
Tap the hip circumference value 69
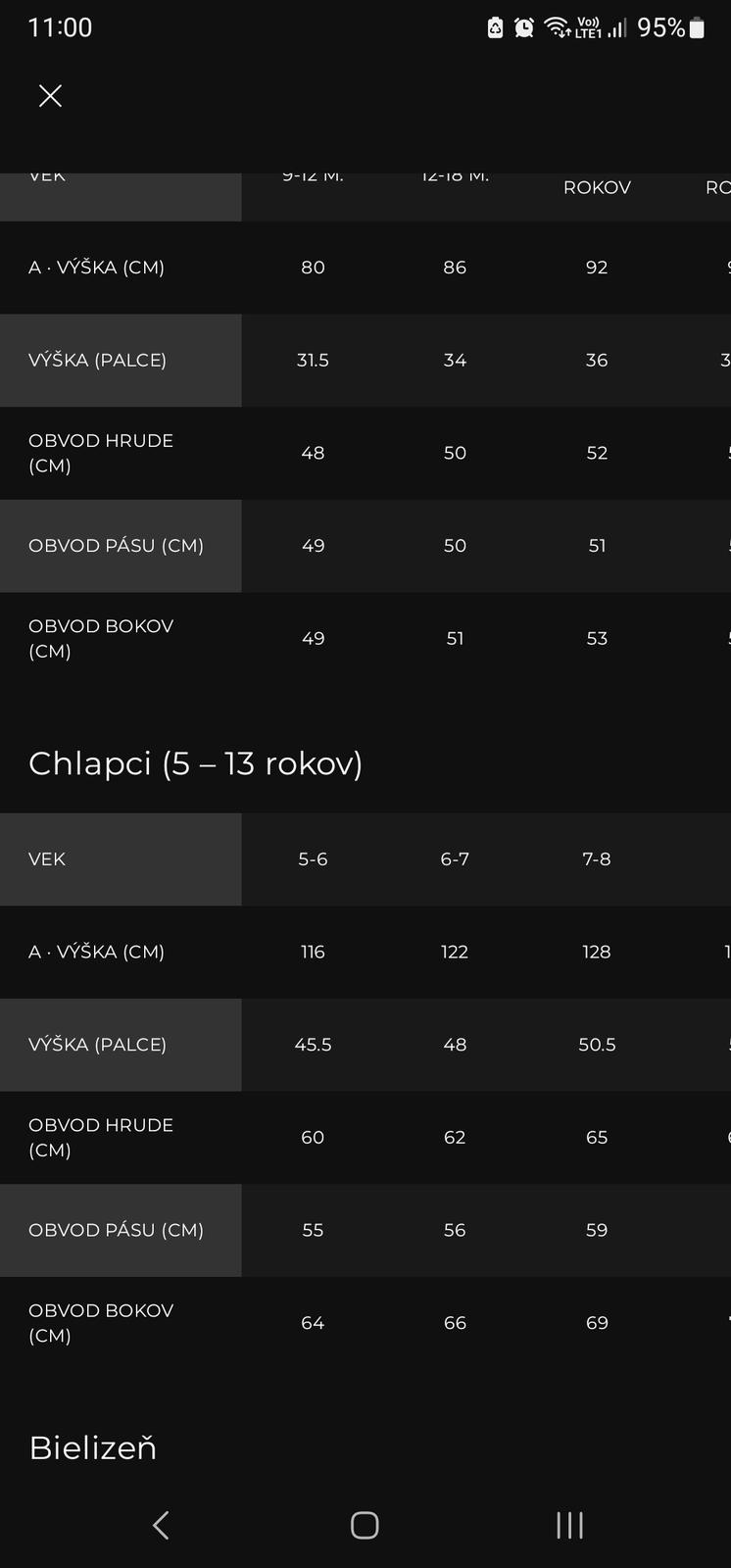(597, 1323)
